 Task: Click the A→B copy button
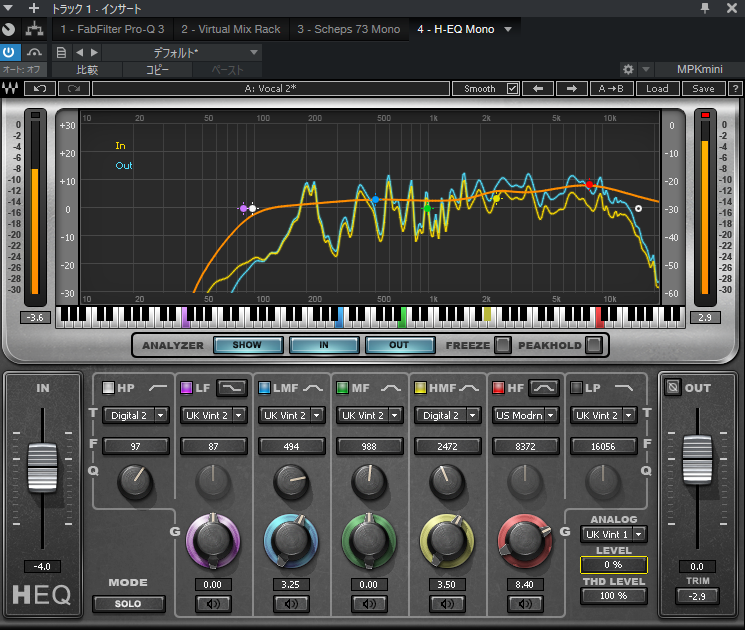611,88
